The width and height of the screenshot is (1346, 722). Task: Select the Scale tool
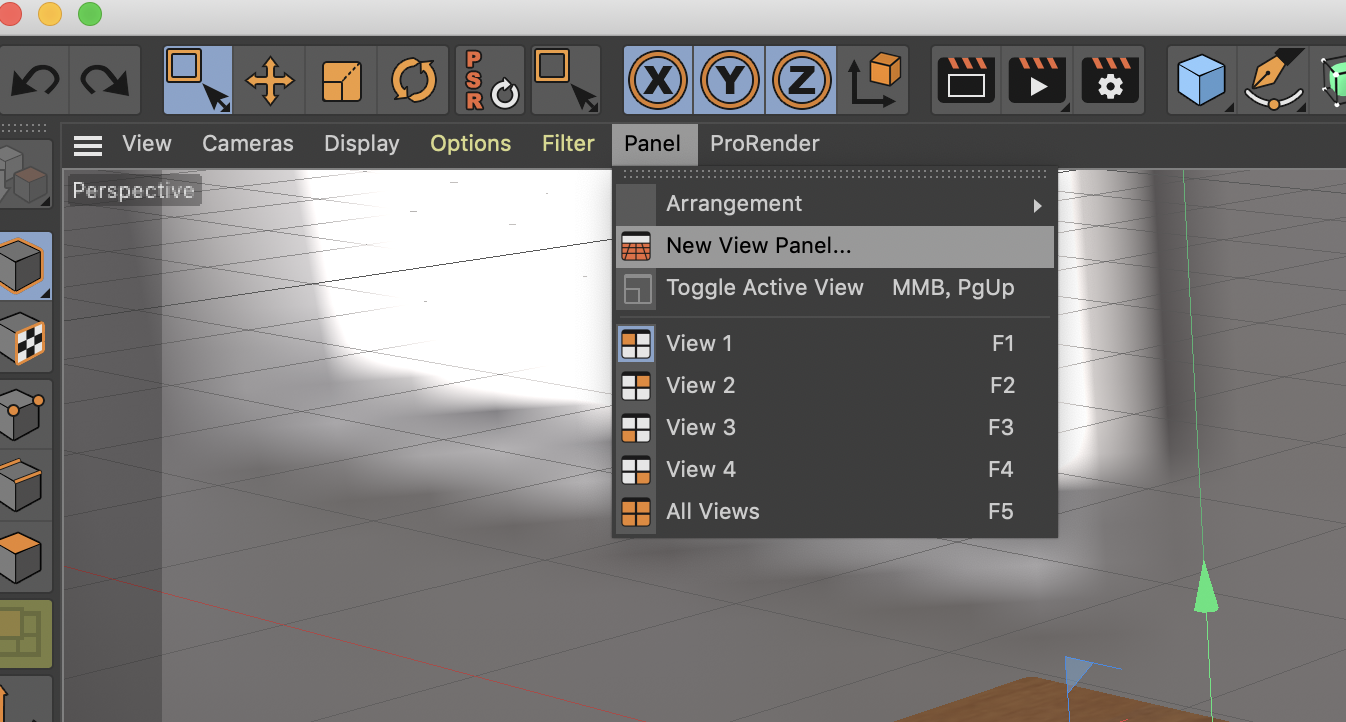click(340, 80)
